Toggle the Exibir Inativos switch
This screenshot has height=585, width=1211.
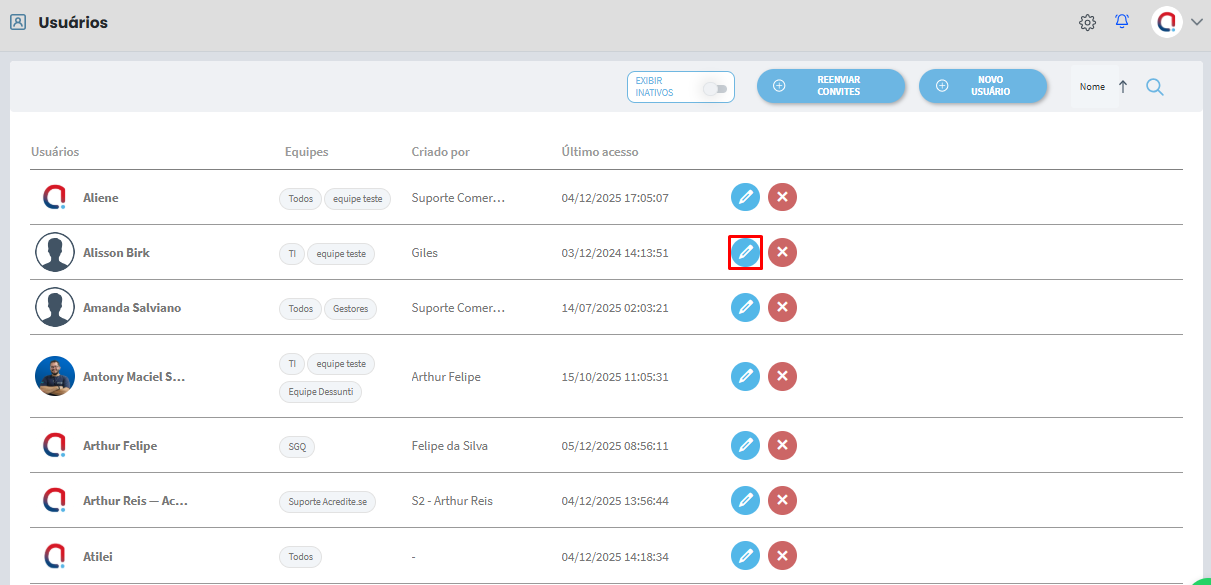pyautogui.click(x=714, y=89)
